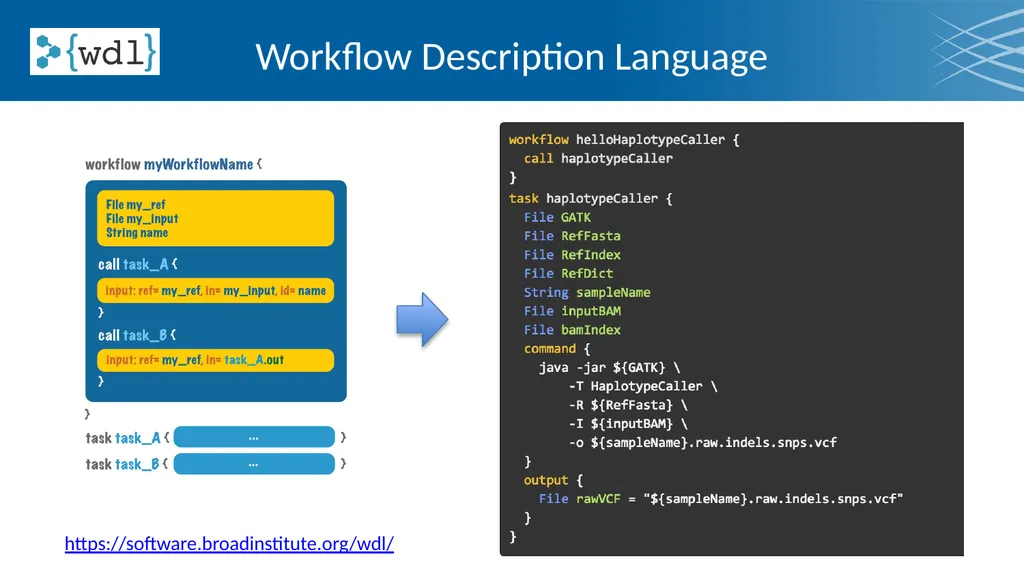This screenshot has height=576, width=1024.
Task: Click the '-I ${inputBAM}' line
Action: 628,424
